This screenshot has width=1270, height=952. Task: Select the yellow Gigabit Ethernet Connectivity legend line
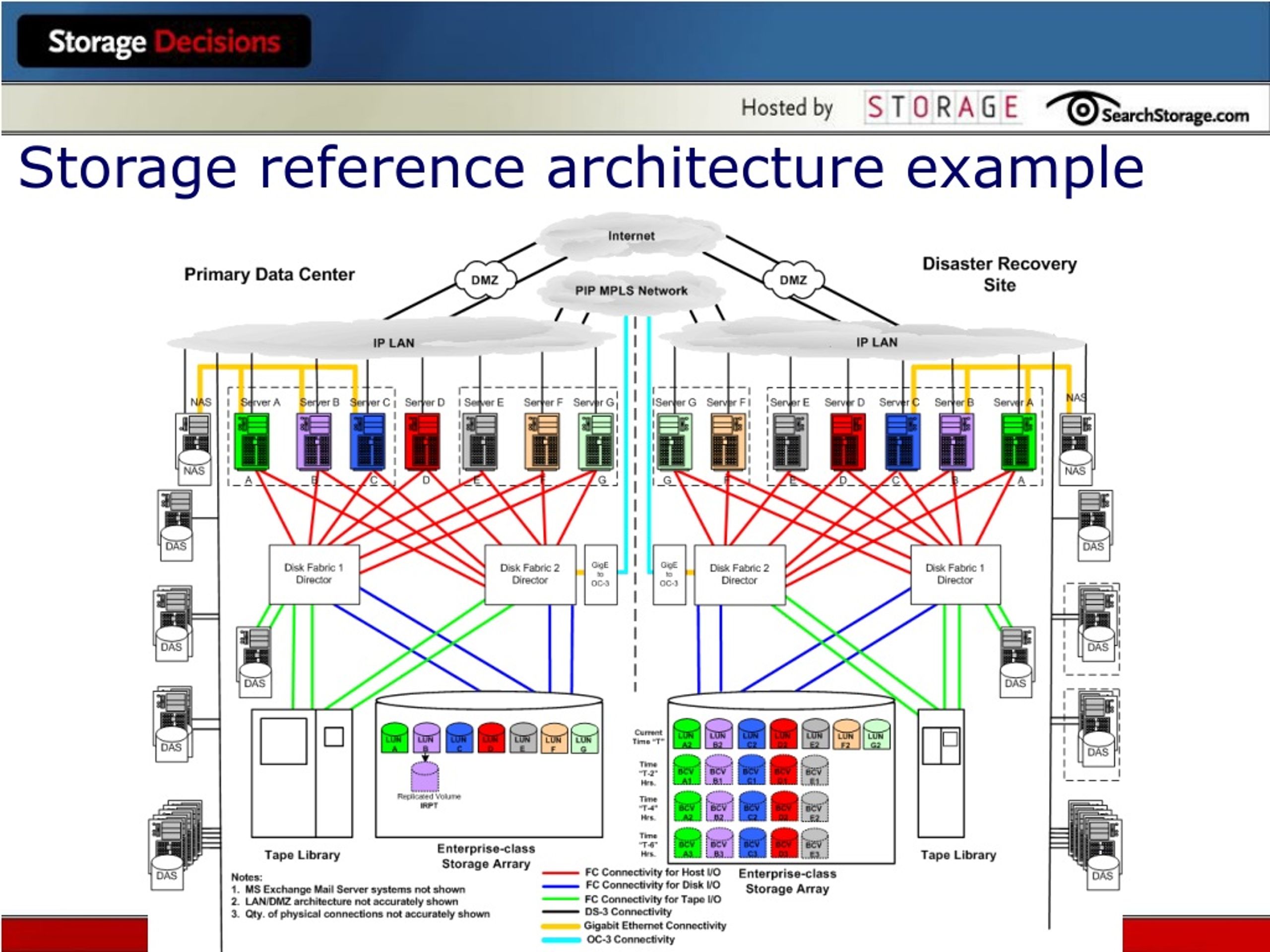coord(561,926)
